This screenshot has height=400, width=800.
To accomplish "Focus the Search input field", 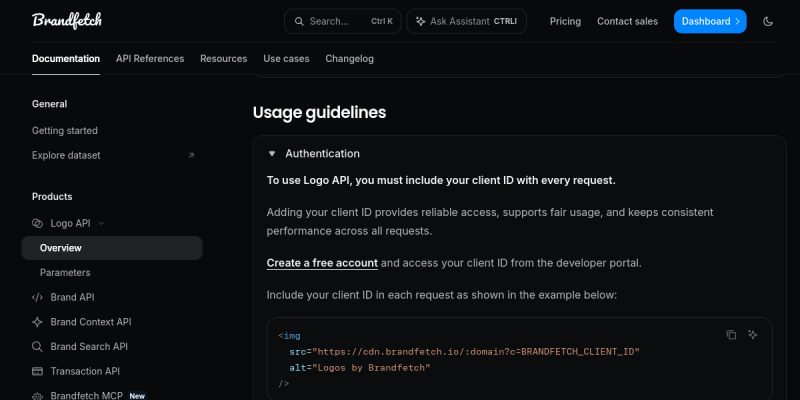I will [x=342, y=21].
